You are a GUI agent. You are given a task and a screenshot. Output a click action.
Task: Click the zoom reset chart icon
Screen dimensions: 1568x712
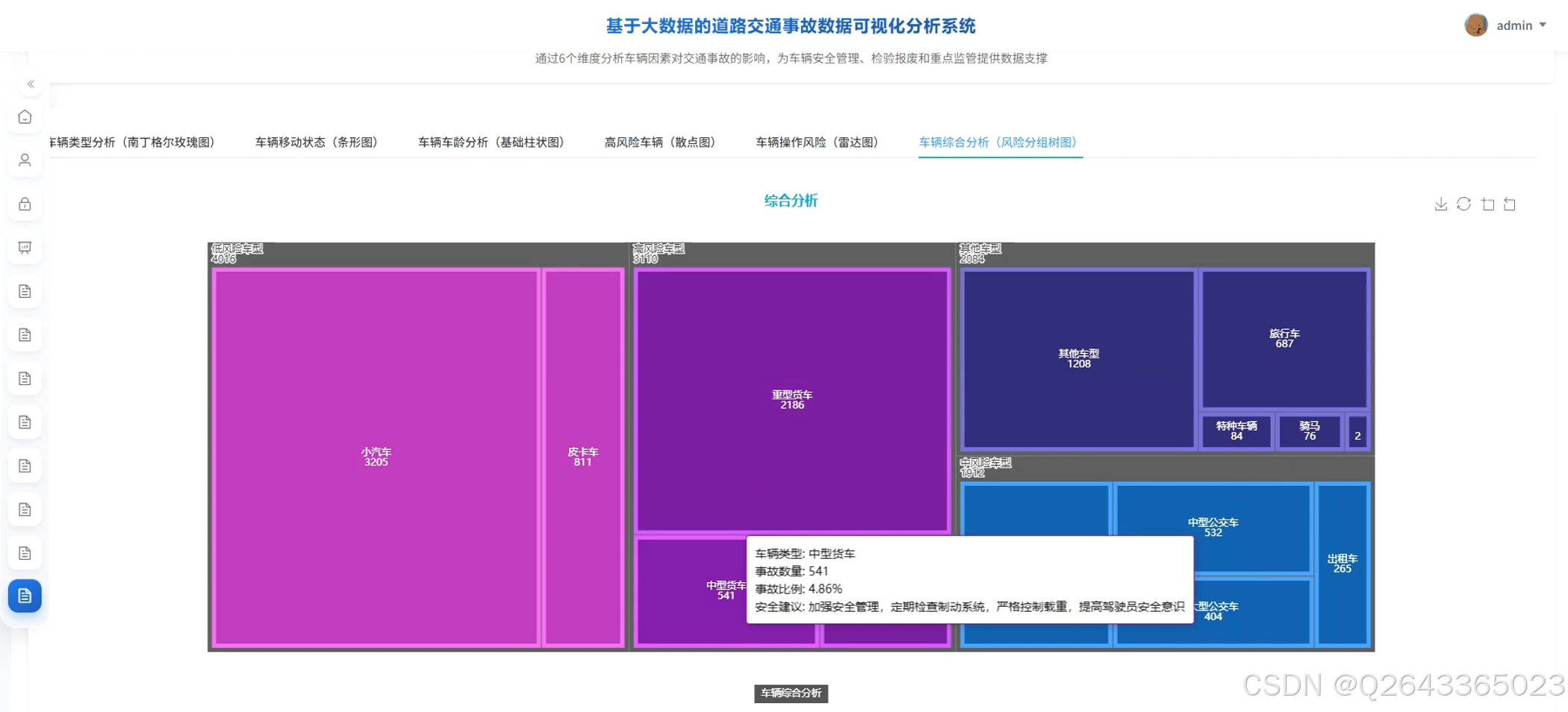click(1510, 204)
